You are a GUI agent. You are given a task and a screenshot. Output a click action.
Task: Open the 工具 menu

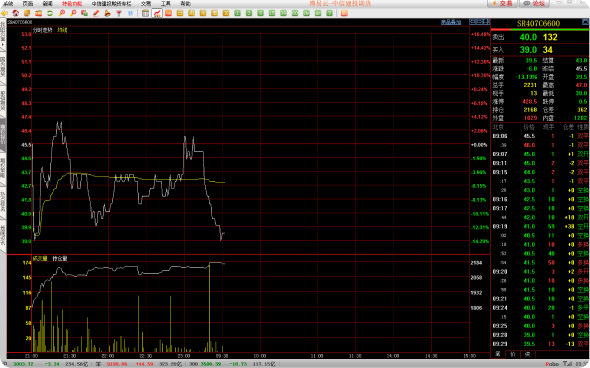pyautogui.click(x=166, y=3)
